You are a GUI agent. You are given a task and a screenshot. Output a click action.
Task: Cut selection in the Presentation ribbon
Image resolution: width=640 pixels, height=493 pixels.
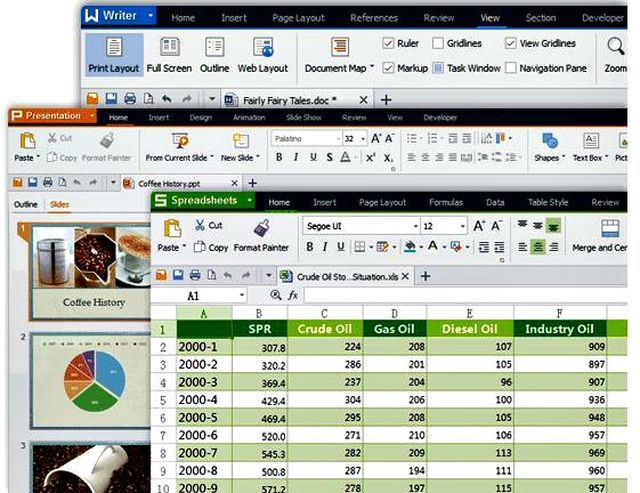pyautogui.click(x=60, y=138)
